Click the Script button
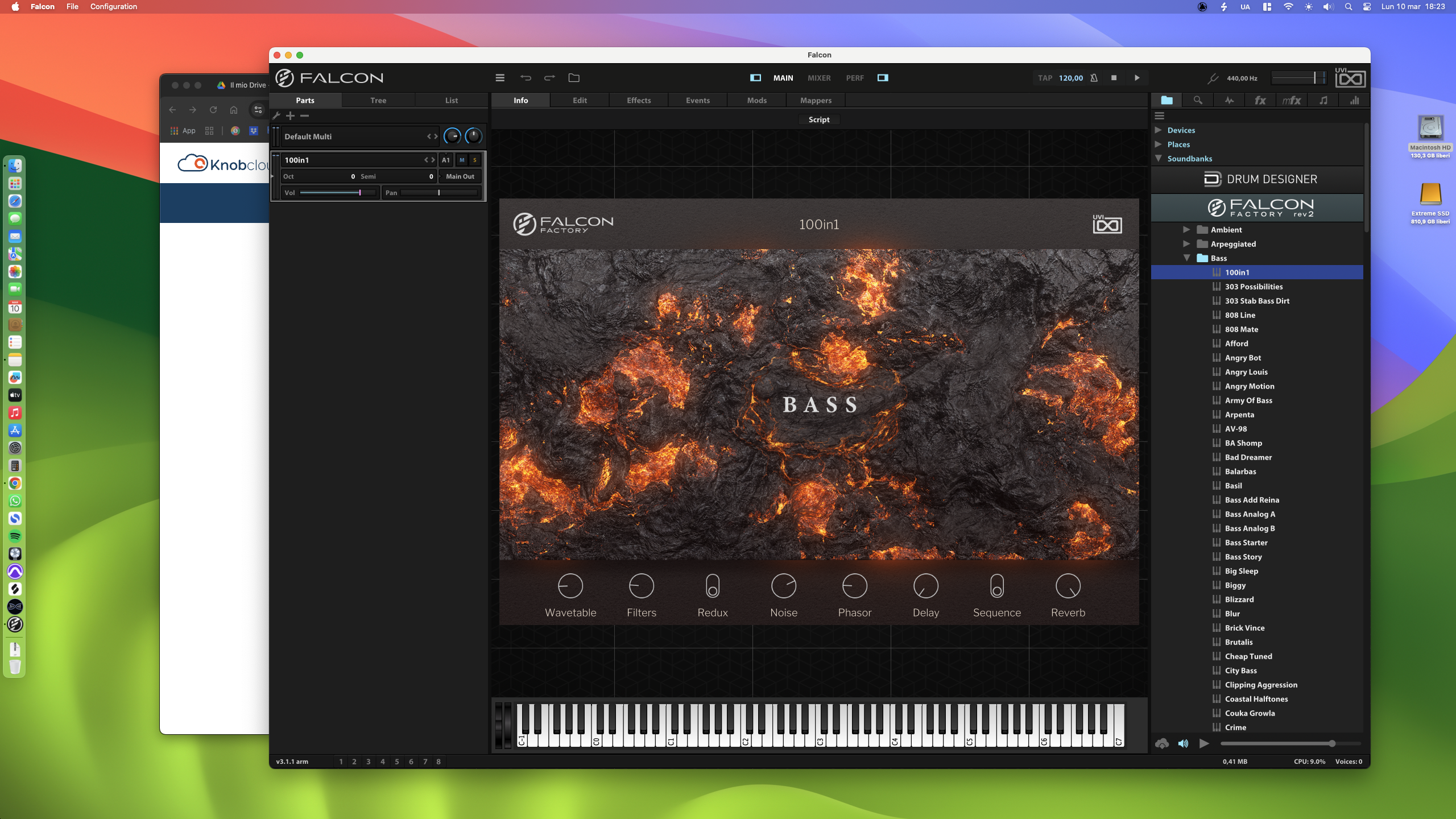This screenshot has height=819, width=1456. pyautogui.click(x=819, y=119)
